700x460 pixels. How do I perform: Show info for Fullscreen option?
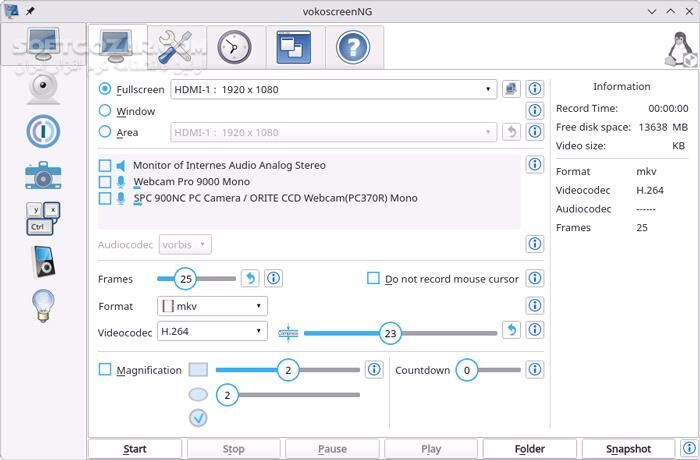point(535,89)
